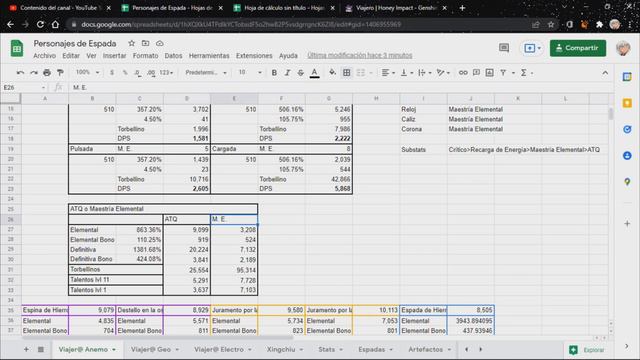Image resolution: width=640 pixels, height=360 pixels.
Task: Open the zoom 100% dropdown
Action: click(x=87, y=72)
